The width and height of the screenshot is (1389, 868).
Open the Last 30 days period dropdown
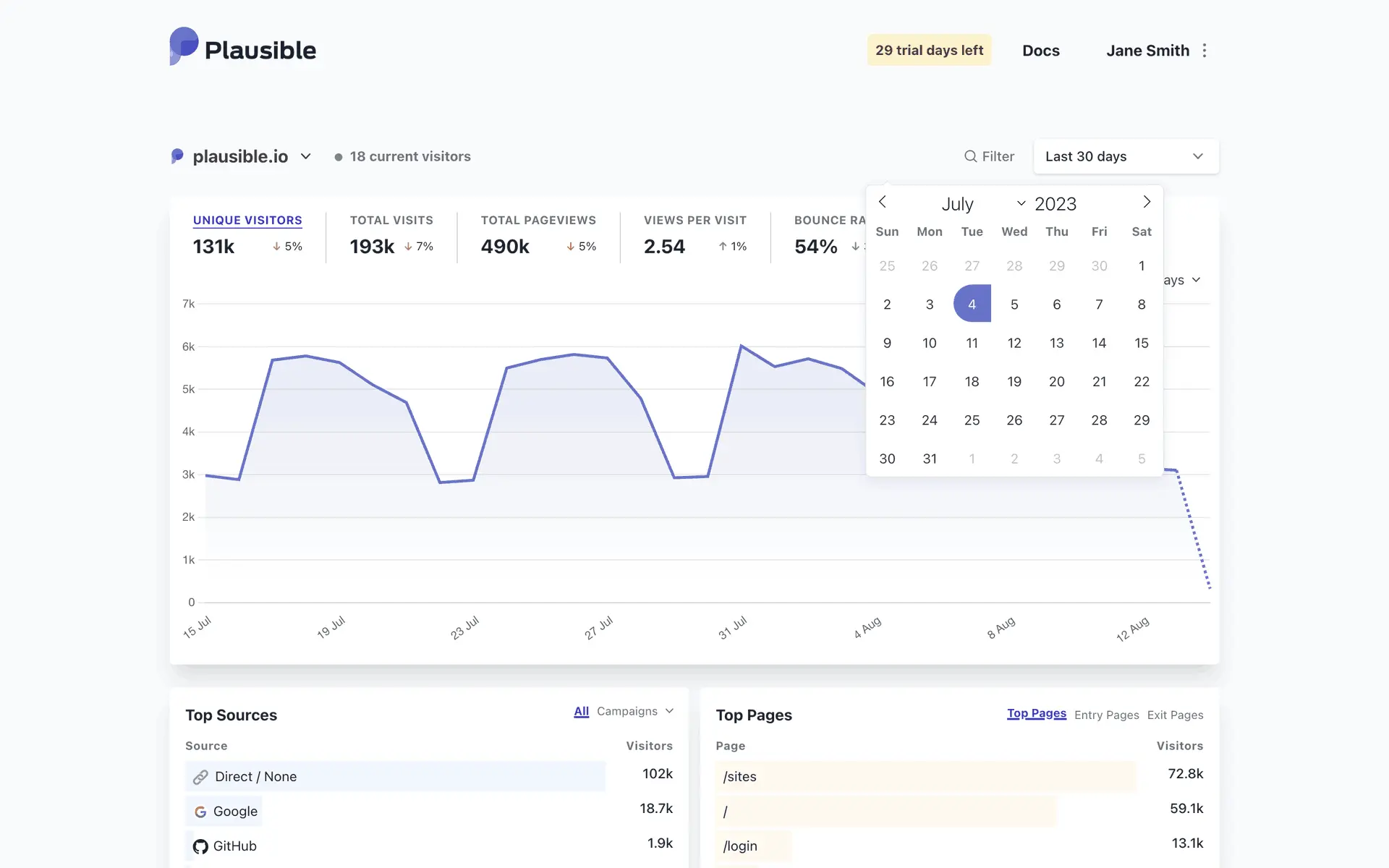pyautogui.click(x=1126, y=156)
